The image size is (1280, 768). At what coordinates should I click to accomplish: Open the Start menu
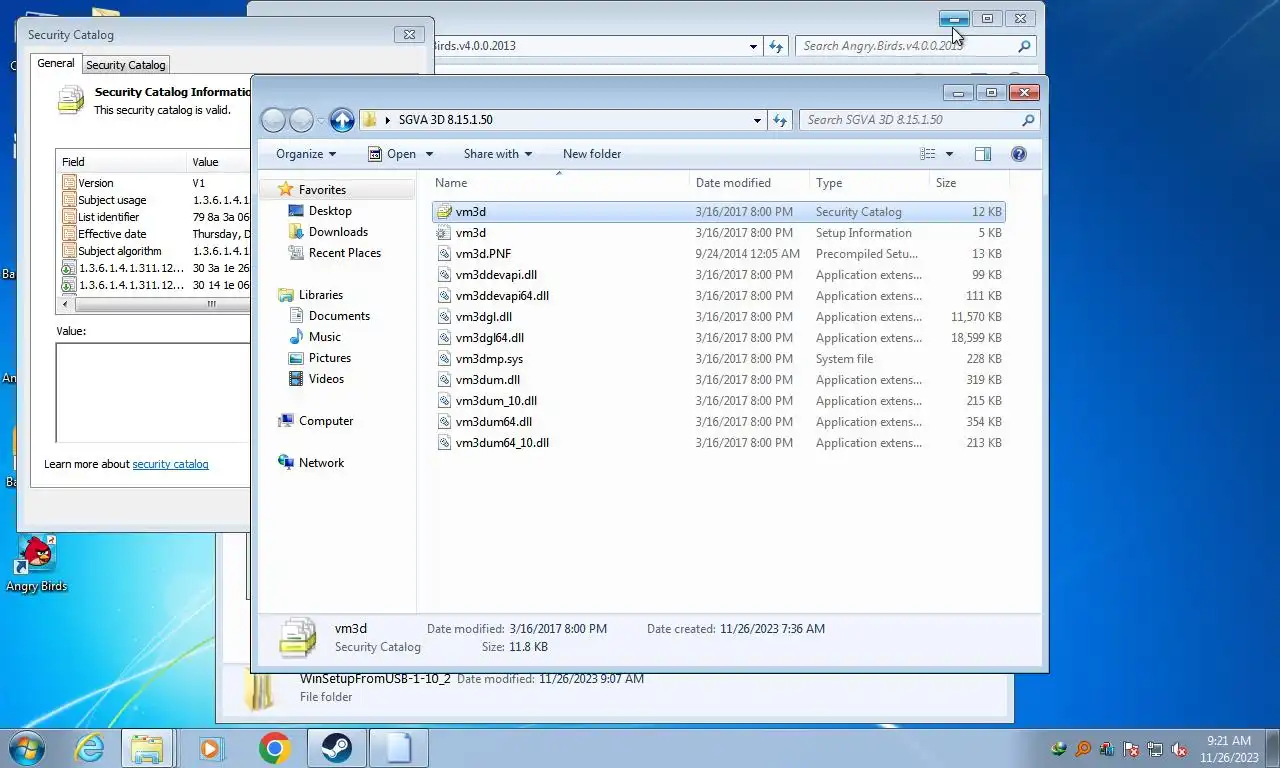(27, 748)
